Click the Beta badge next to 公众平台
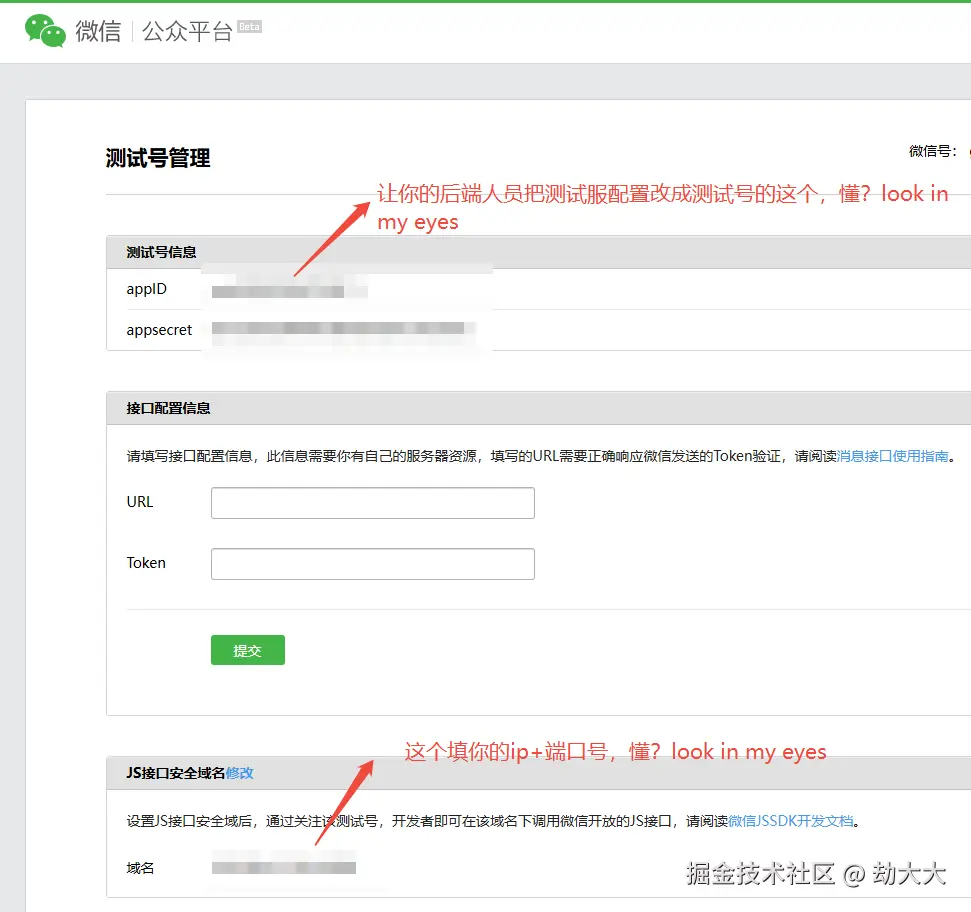The height and width of the screenshot is (912, 971). coord(250,27)
